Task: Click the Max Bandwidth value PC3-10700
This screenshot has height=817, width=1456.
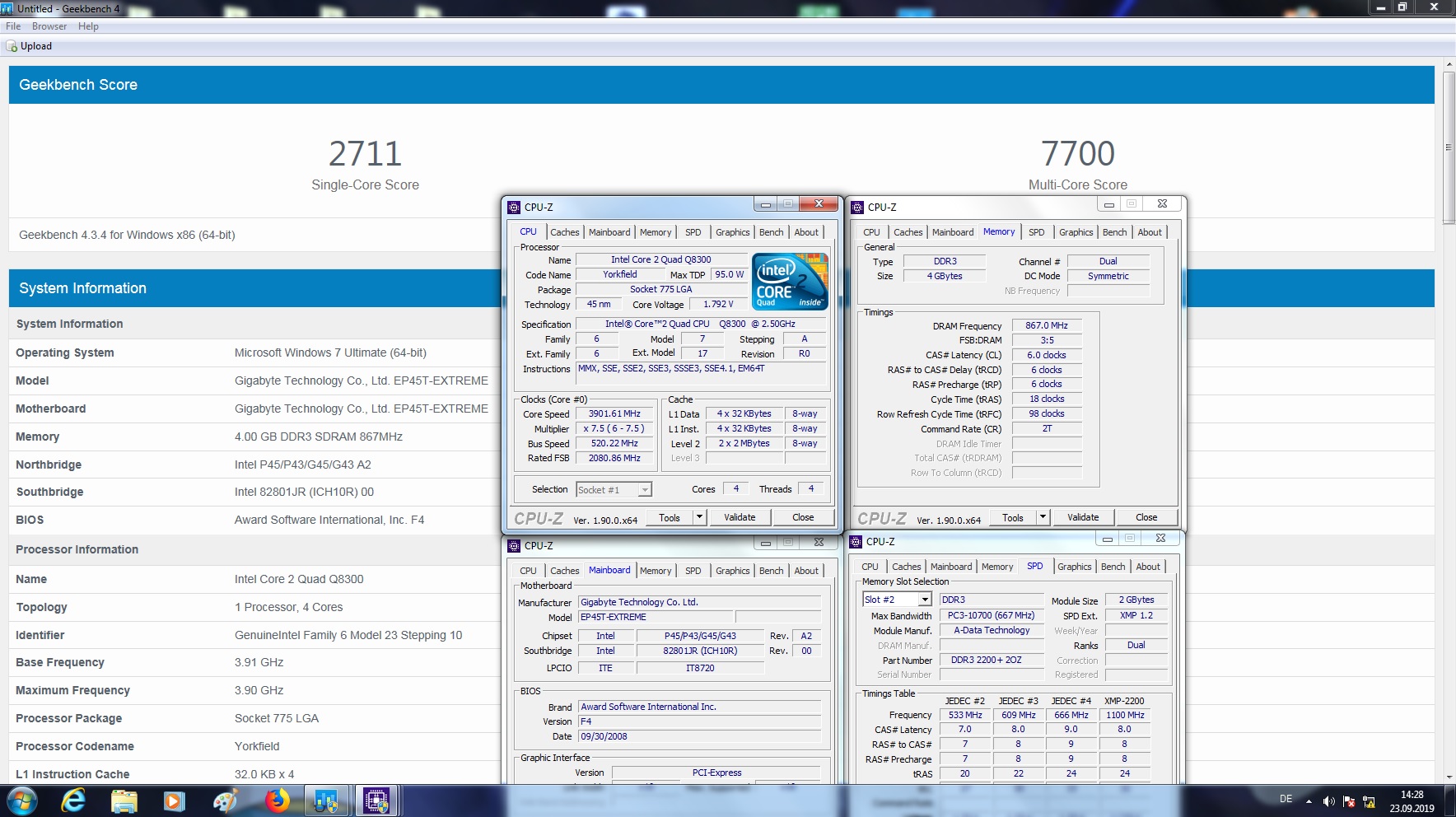Action: tap(991, 615)
